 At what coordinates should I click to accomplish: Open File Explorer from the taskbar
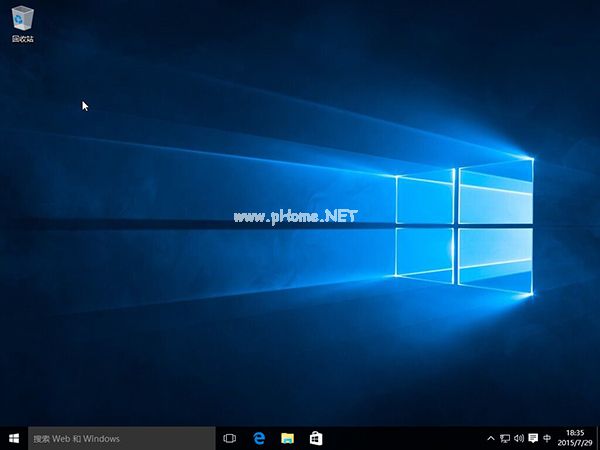click(x=287, y=438)
